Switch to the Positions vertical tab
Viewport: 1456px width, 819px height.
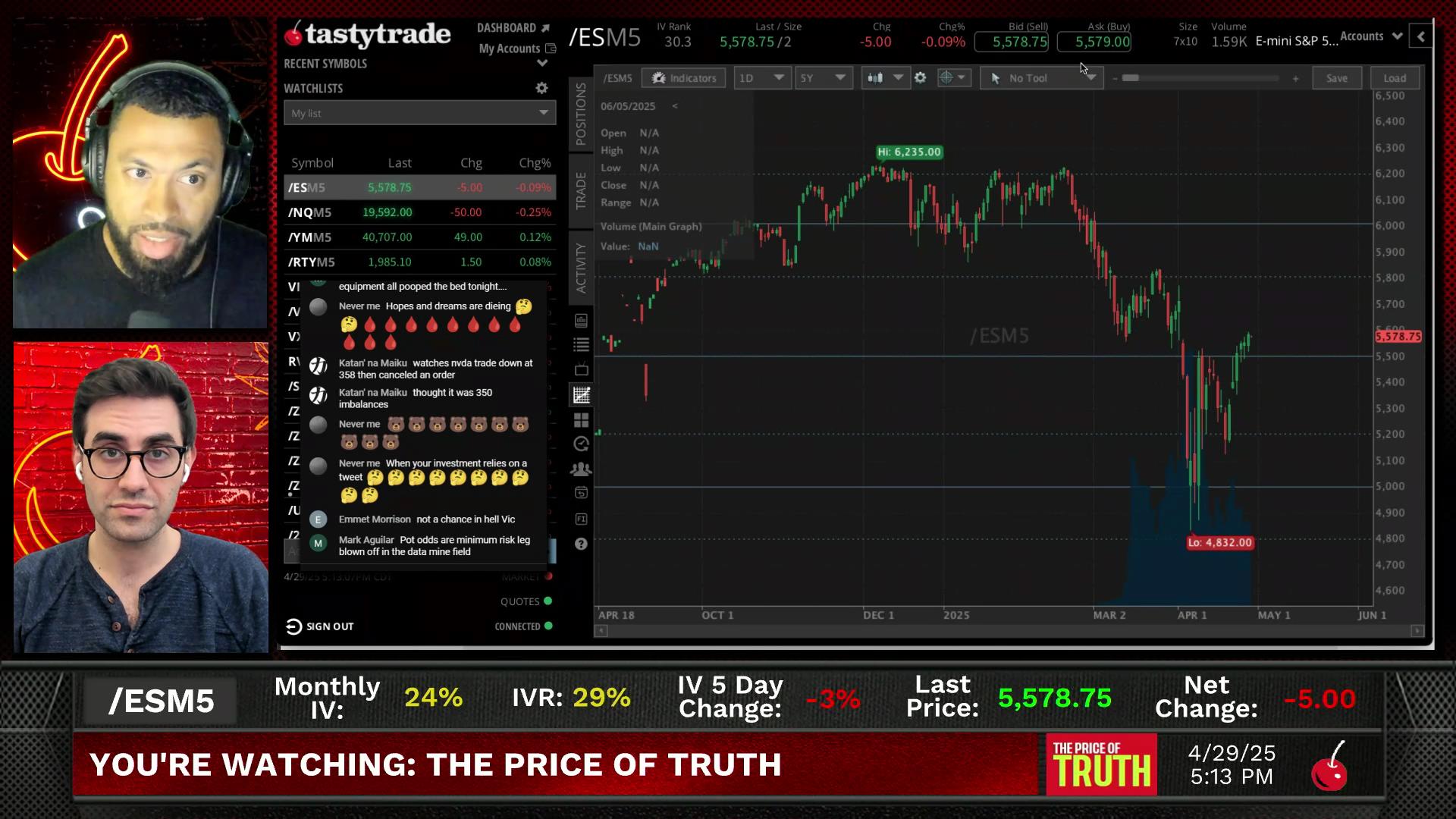(x=581, y=114)
